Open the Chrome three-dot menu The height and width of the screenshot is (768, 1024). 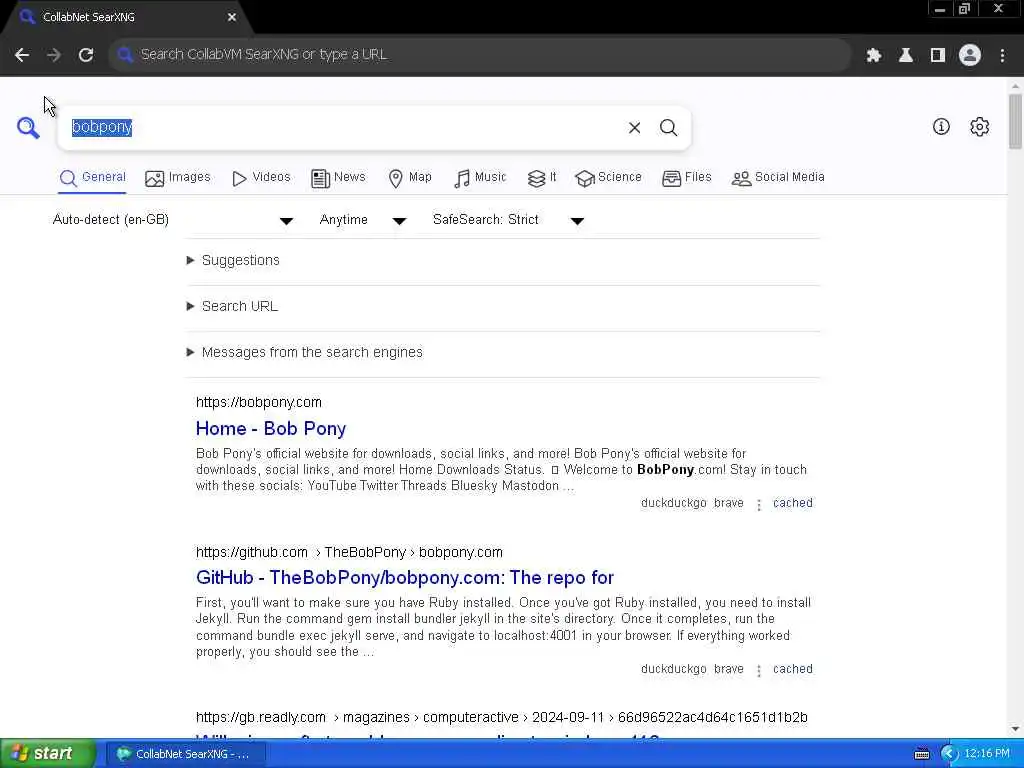click(x=1002, y=55)
